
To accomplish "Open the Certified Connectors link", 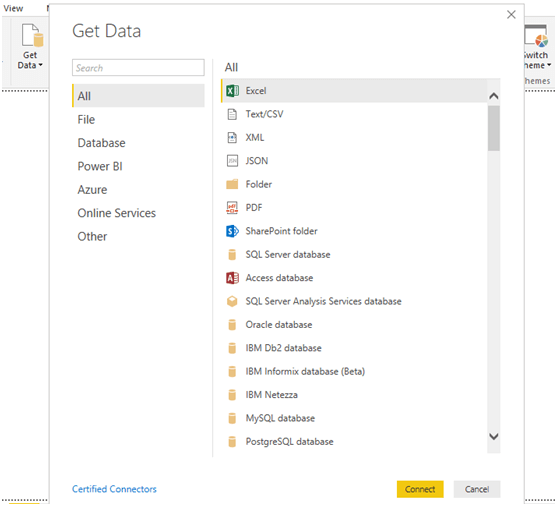I will pos(114,489).
